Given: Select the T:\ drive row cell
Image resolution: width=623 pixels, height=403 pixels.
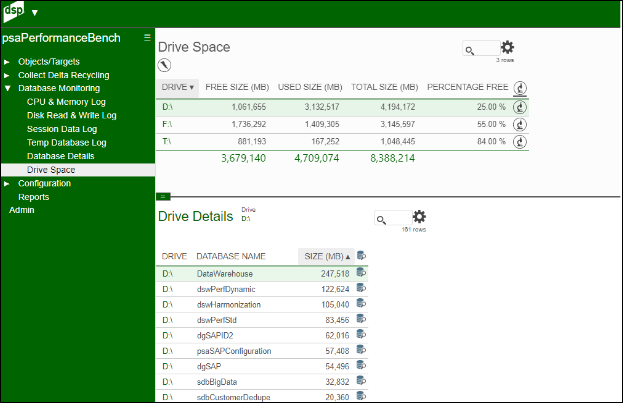Looking at the screenshot, I should pyautogui.click(x=166, y=141).
